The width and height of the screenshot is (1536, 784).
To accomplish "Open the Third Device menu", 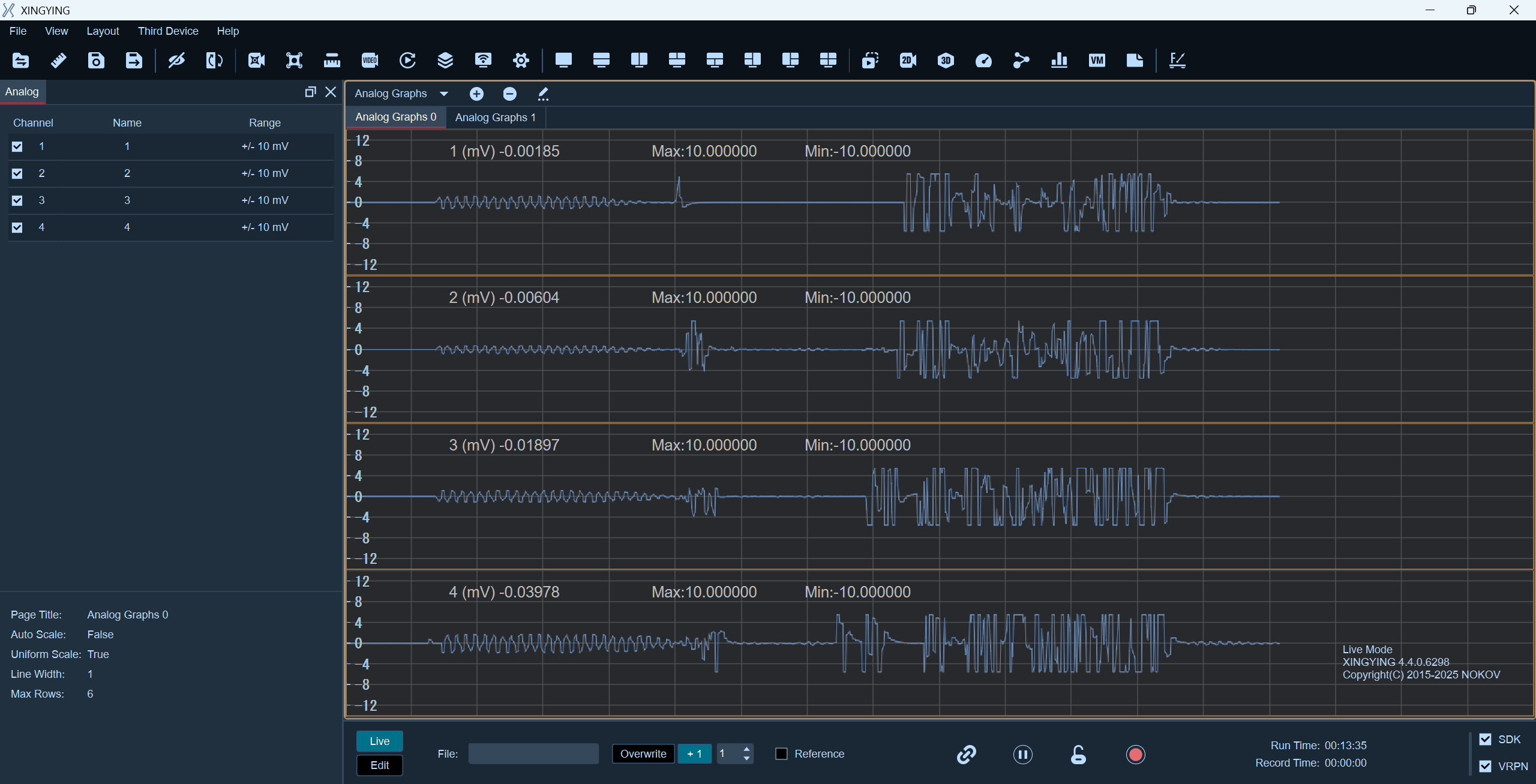I will pos(168,31).
